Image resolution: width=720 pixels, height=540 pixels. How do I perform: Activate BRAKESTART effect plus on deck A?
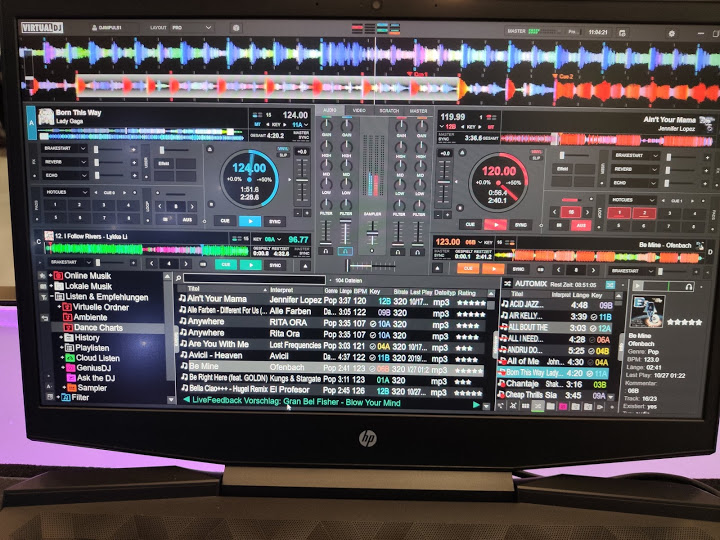(134, 149)
